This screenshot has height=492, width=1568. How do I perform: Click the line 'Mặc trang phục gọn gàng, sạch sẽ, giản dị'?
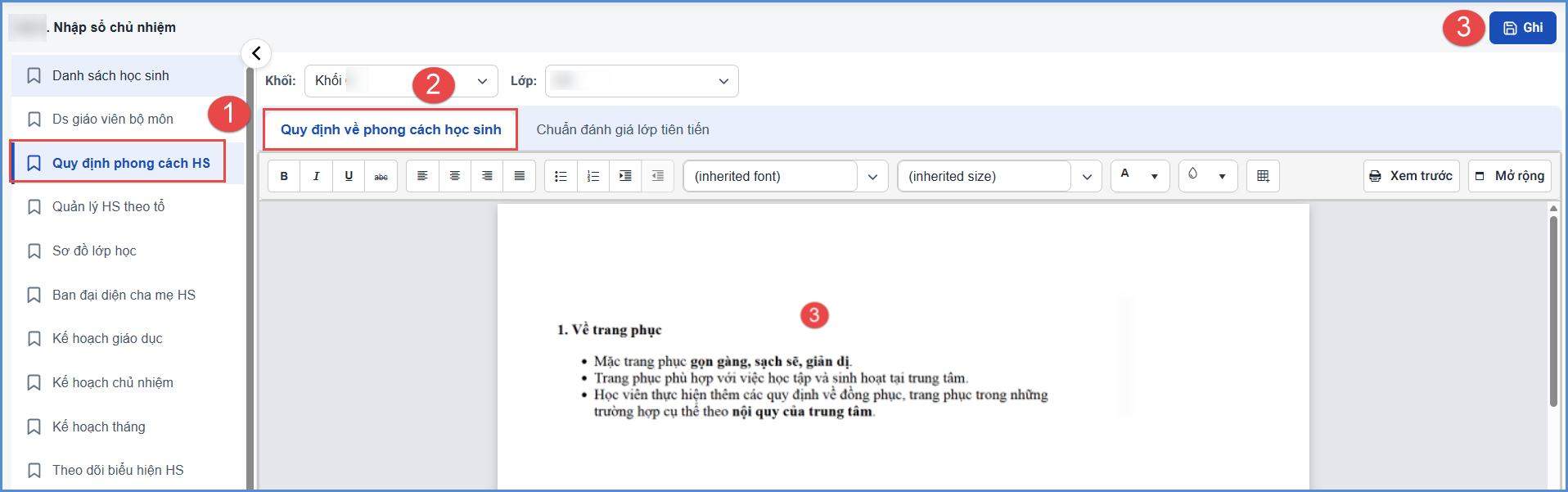723,362
